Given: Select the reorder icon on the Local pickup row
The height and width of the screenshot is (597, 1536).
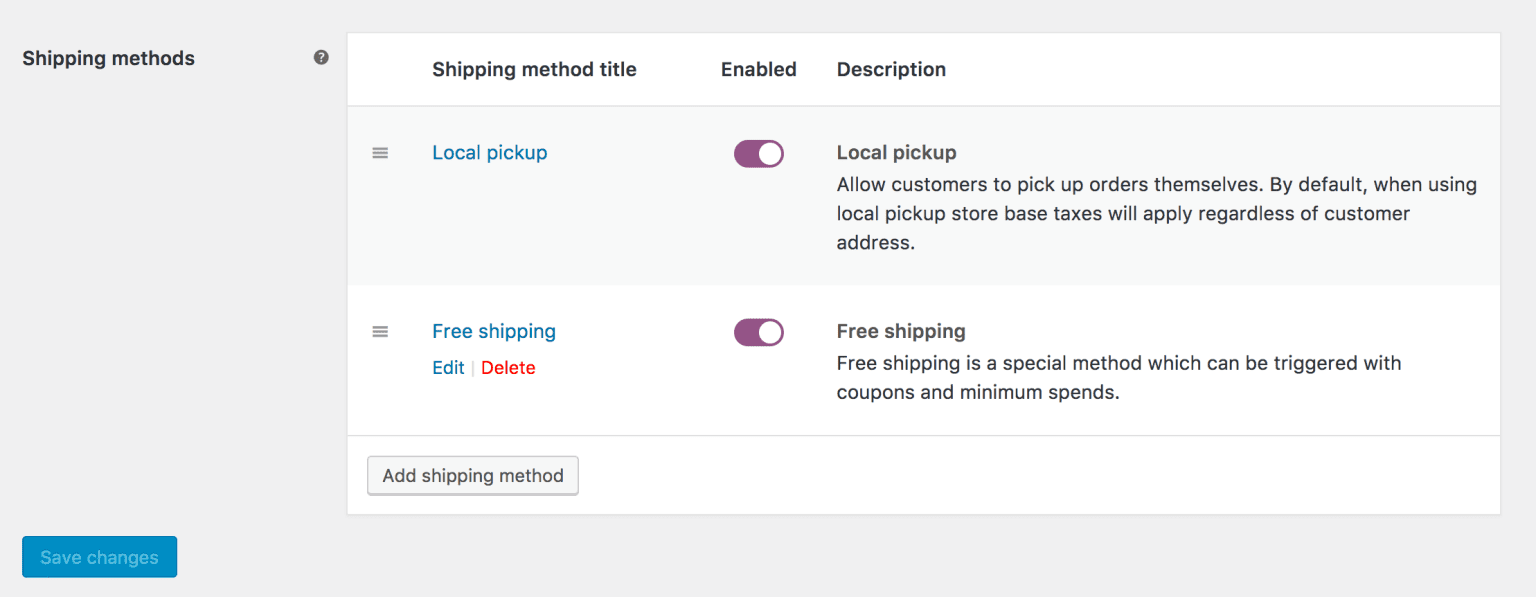Looking at the screenshot, I should pyautogui.click(x=380, y=152).
